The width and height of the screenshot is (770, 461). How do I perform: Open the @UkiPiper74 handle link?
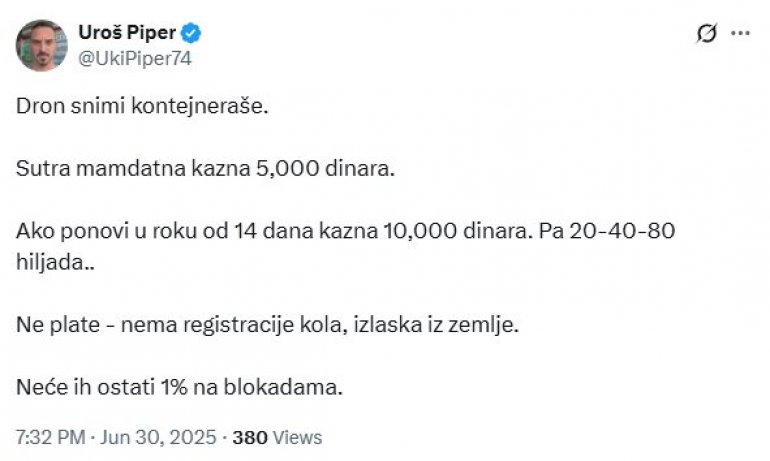coord(134,58)
